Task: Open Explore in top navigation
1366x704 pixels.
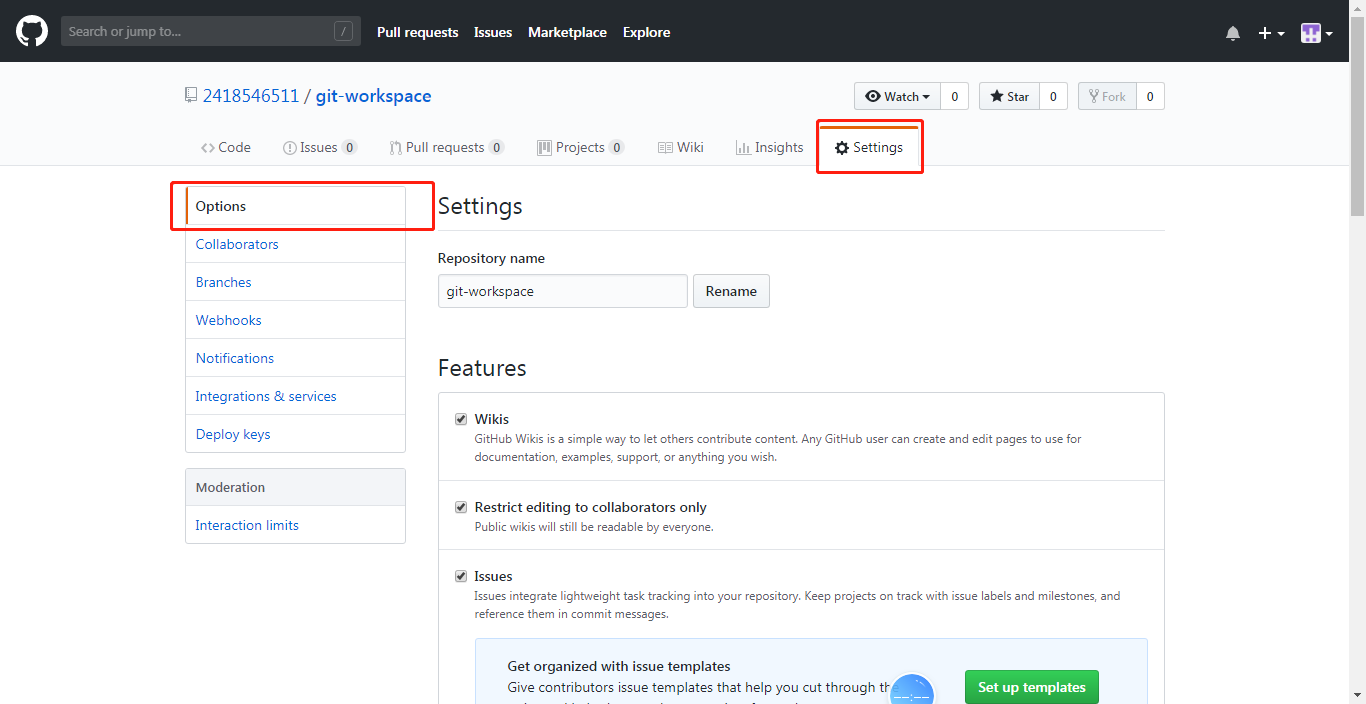Action: 646,32
